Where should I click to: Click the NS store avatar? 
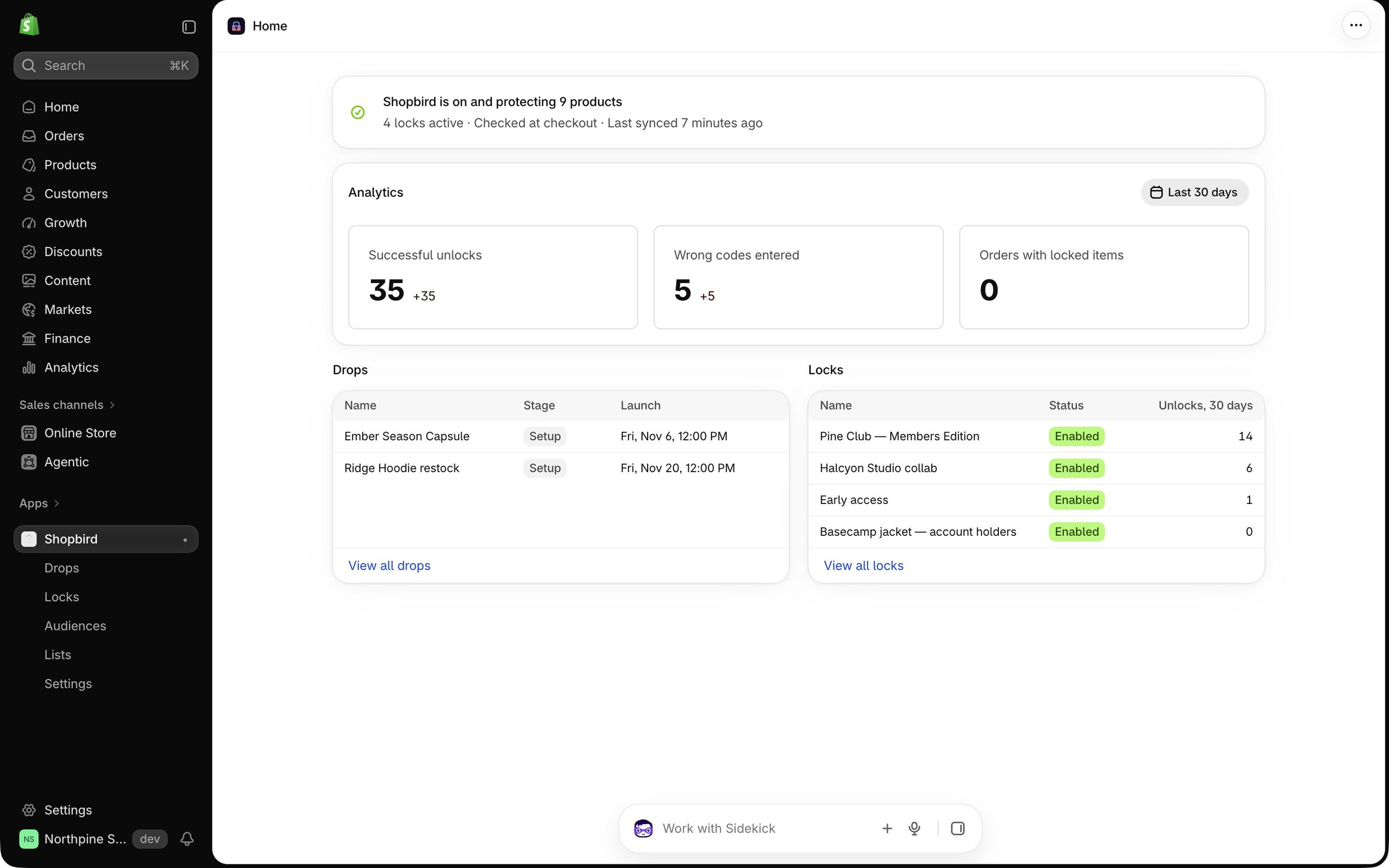[x=29, y=839]
